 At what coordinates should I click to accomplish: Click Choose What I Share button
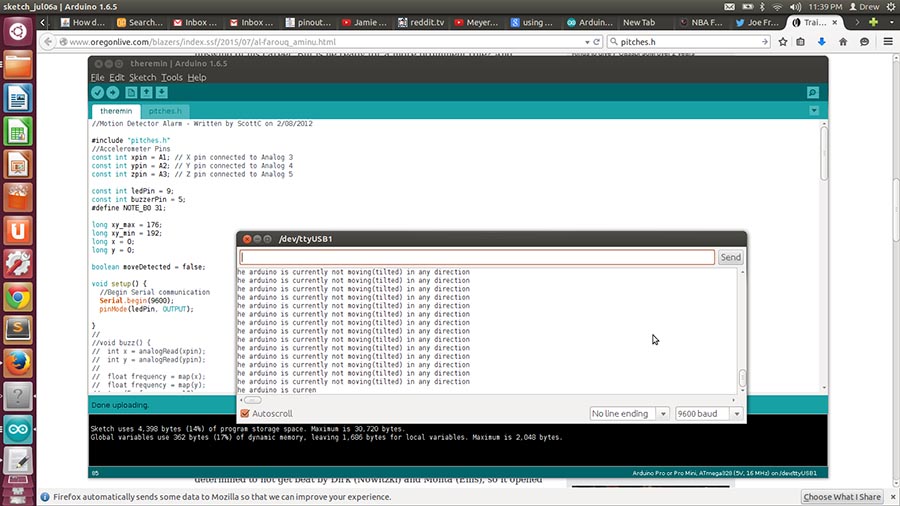(x=842, y=497)
